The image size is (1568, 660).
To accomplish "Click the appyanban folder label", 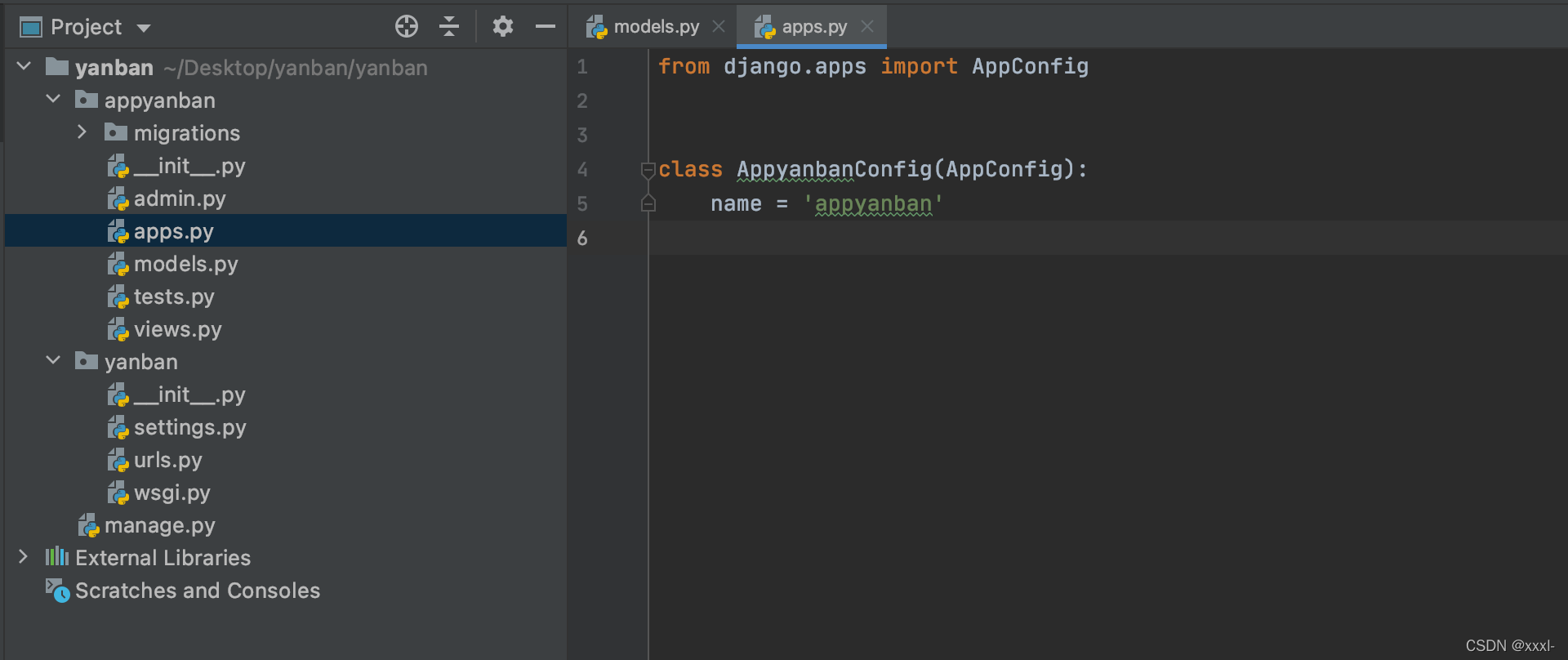I will pyautogui.click(x=160, y=100).
